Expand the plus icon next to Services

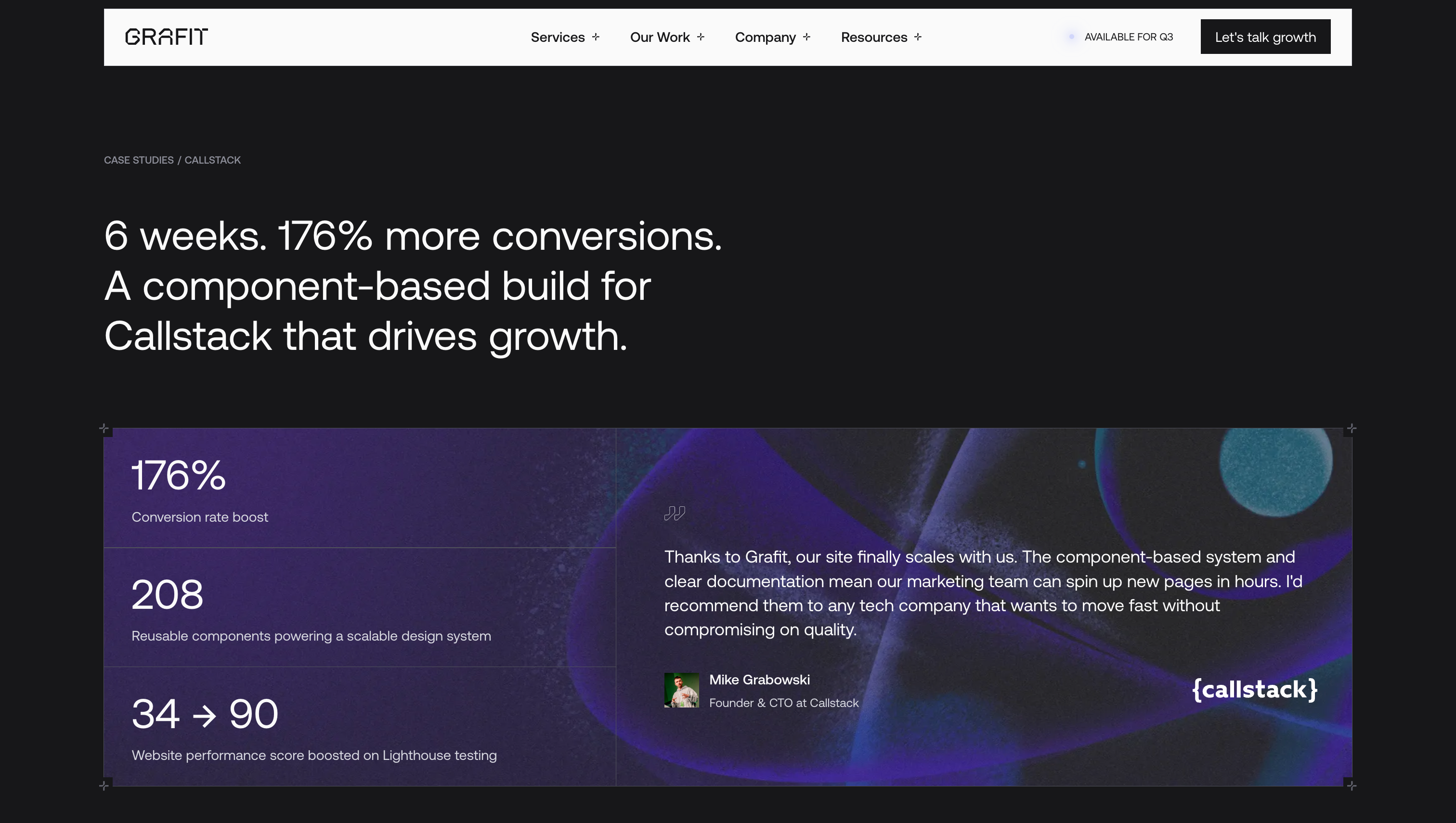[x=596, y=37]
